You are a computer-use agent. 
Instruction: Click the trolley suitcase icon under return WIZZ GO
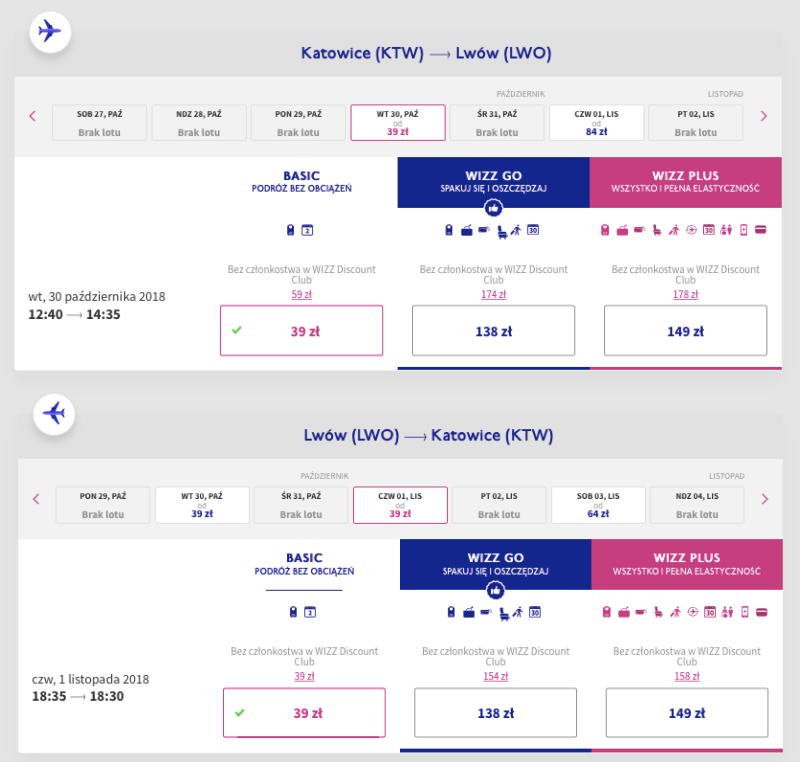tap(469, 612)
